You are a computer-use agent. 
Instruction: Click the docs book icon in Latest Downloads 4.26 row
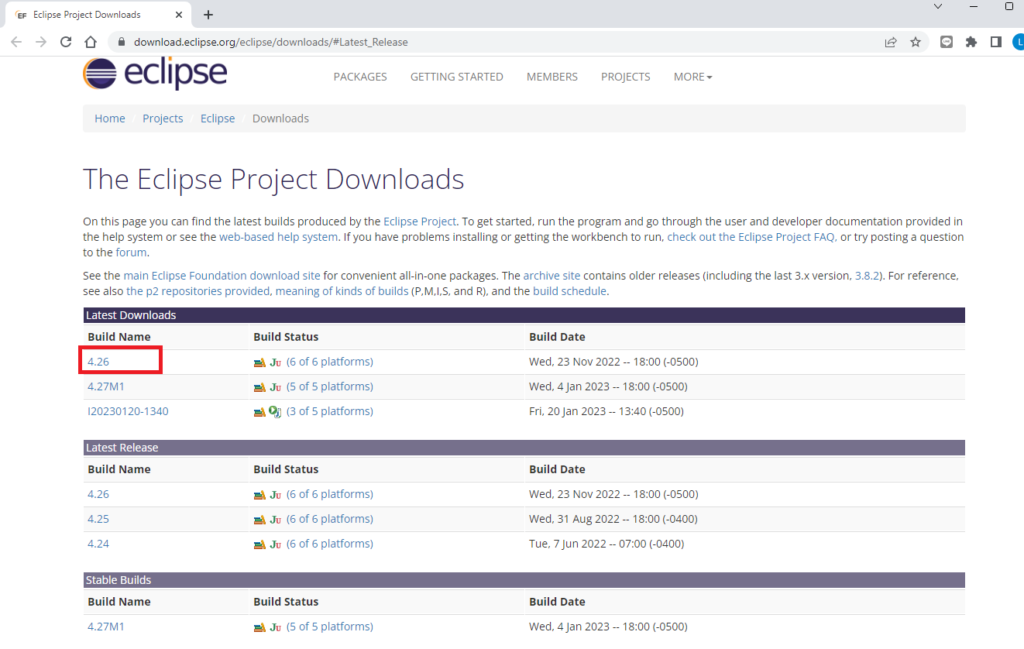[260, 362]
